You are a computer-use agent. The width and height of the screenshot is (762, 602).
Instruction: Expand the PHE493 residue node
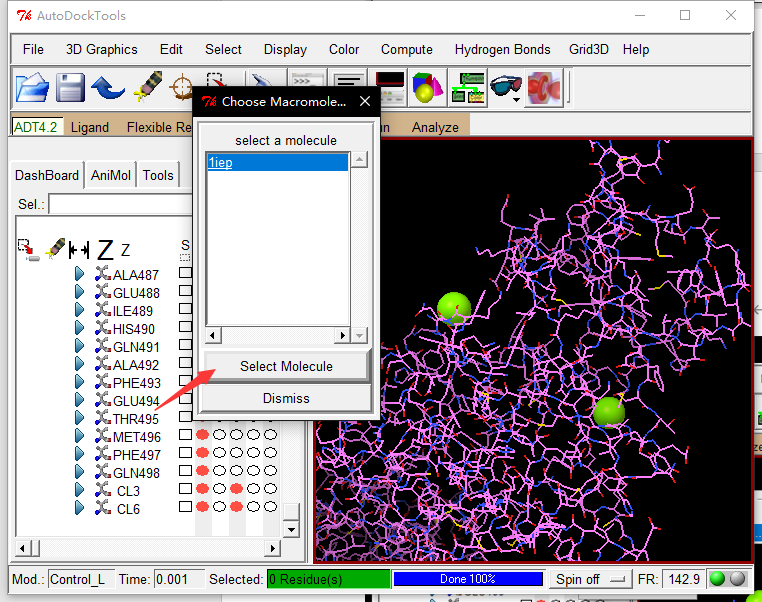80,381
